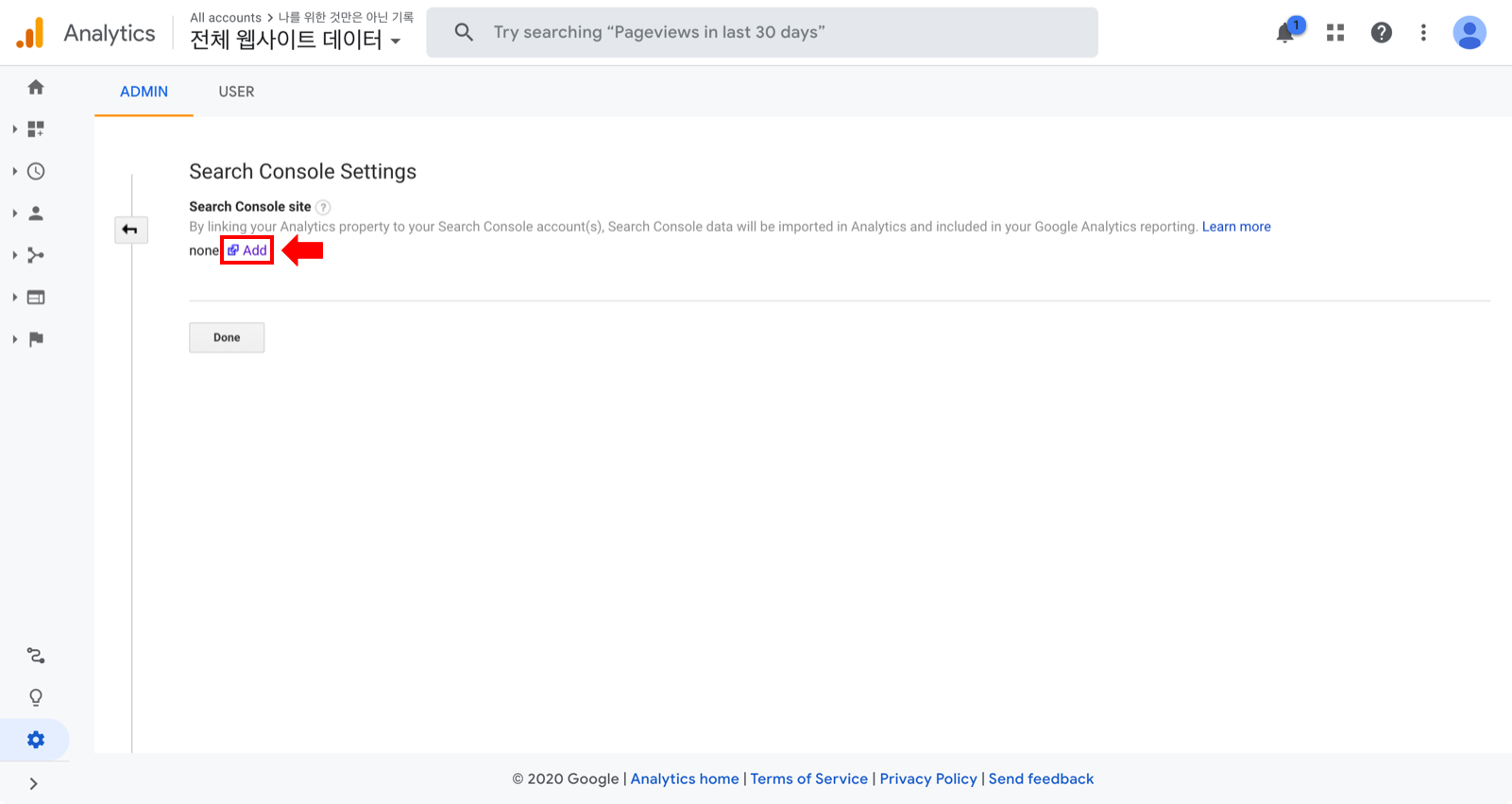Open notifications bell icon
Image resolution: width=1512 pixels, height=804 pixels.
pos(1286,32)
